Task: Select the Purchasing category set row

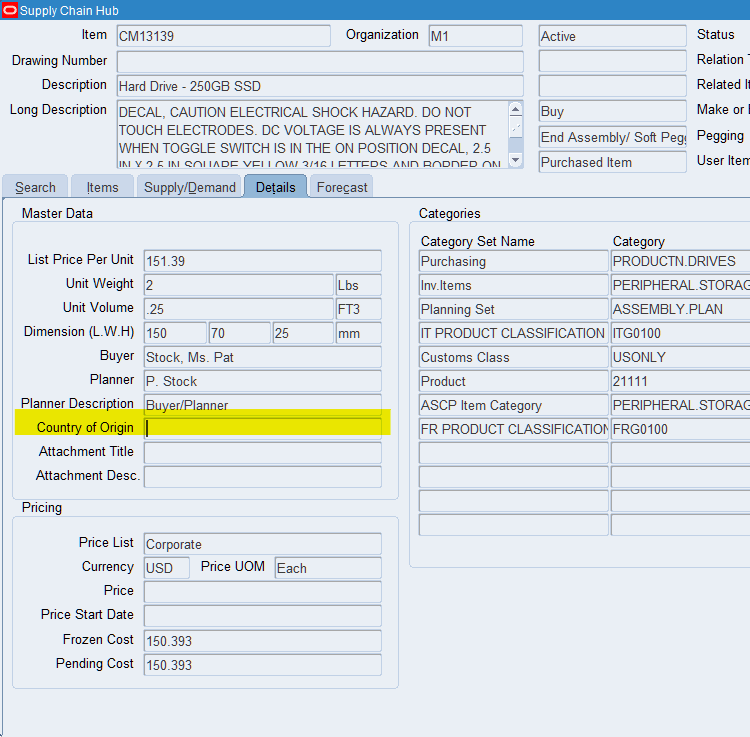Action: [x=514, y=261]
